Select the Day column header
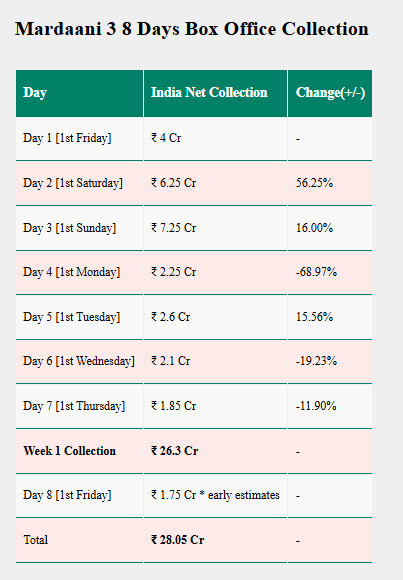The height and width of the screenshot is (580, 403). pyautogui.click(x=79, y=93)
